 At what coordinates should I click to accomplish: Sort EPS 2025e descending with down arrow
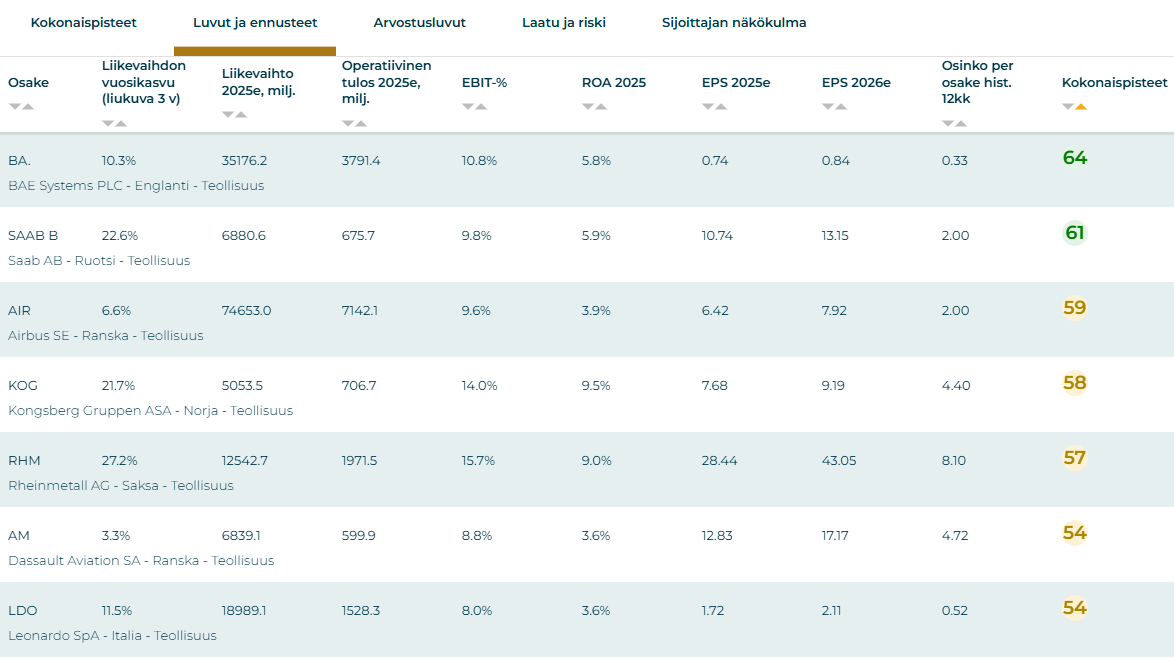pos(707,107)
